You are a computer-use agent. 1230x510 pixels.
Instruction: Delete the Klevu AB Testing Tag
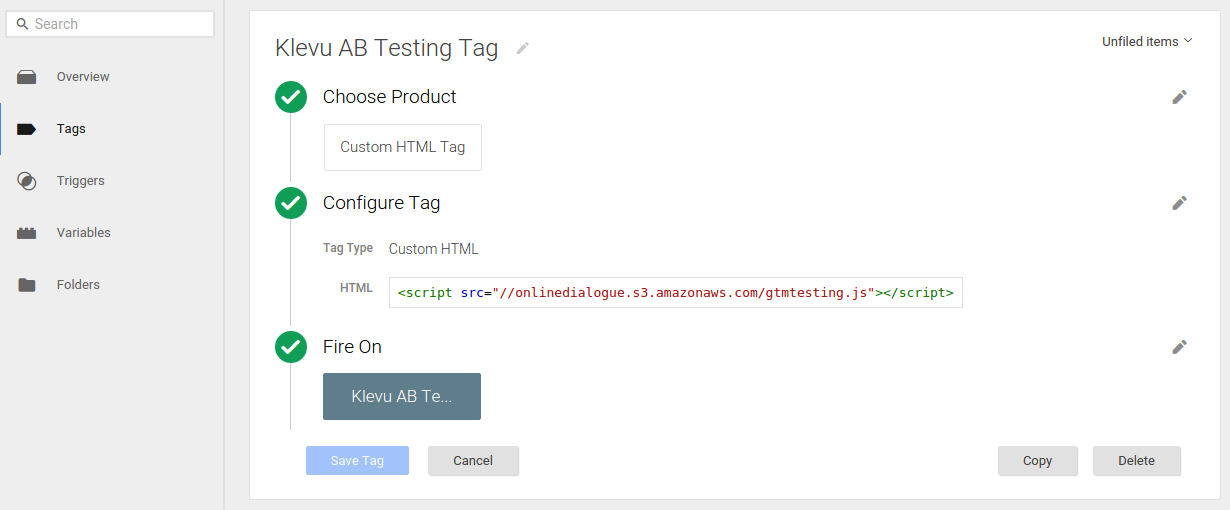pos(1136,461)
